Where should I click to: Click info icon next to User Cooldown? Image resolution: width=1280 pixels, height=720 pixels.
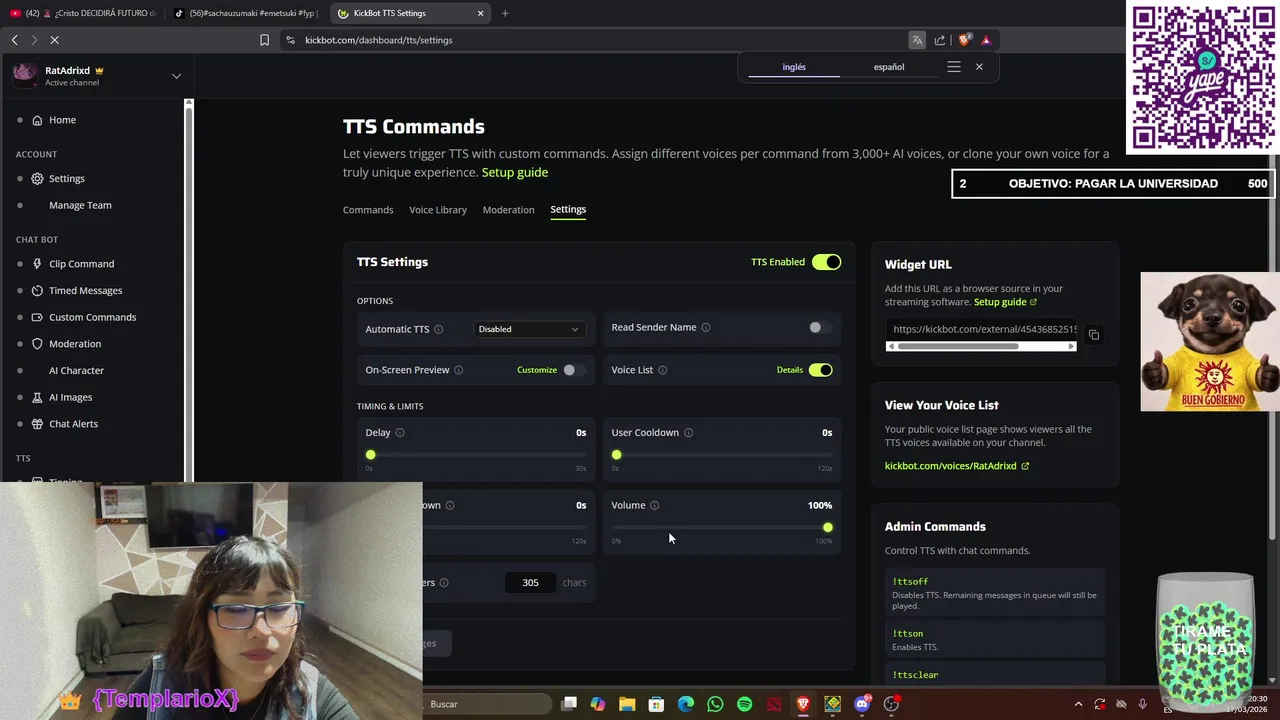[x=688, y=433]
